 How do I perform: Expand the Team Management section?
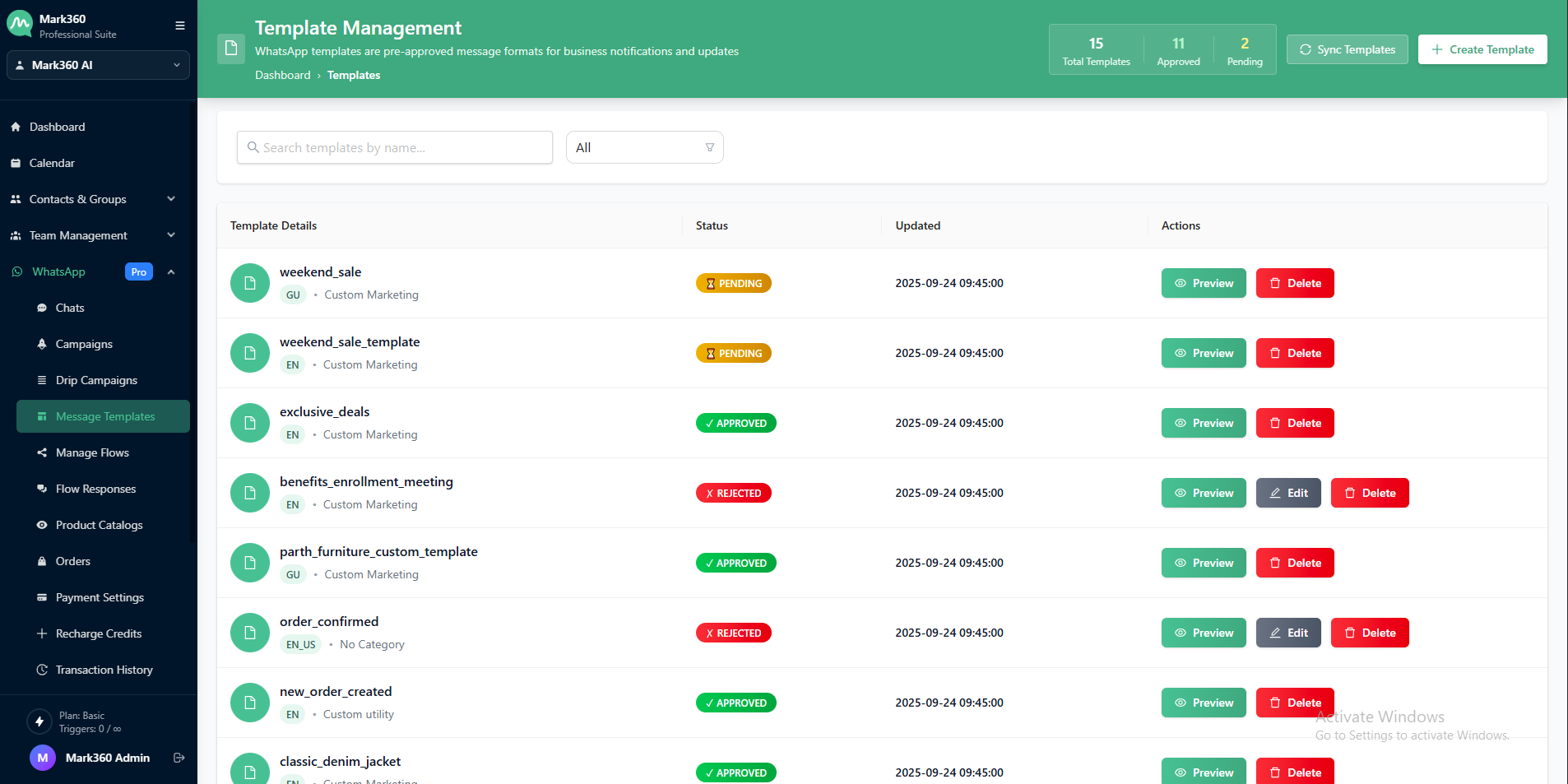point(171,235)
